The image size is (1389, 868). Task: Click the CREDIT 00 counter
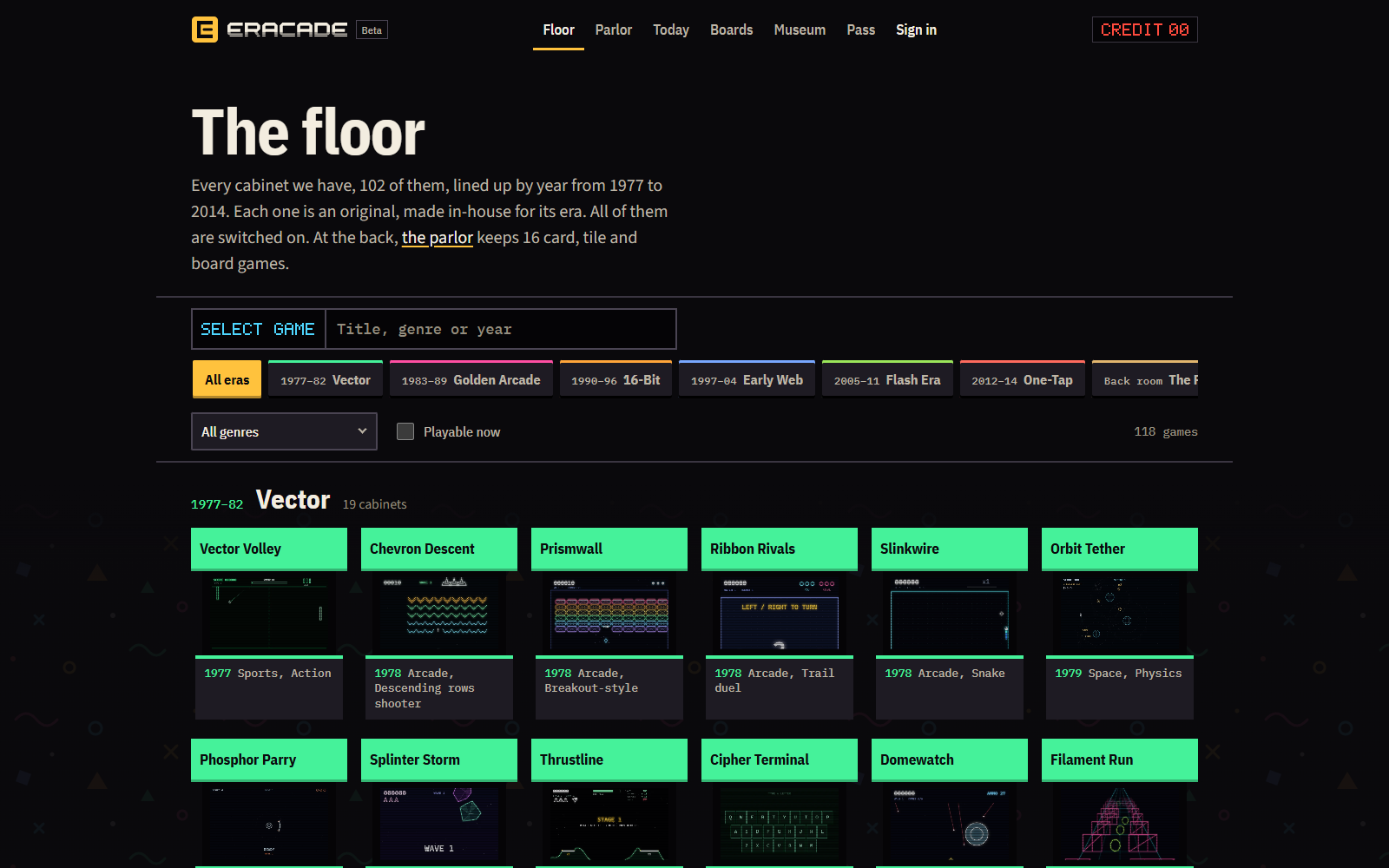coord(1145,30)
